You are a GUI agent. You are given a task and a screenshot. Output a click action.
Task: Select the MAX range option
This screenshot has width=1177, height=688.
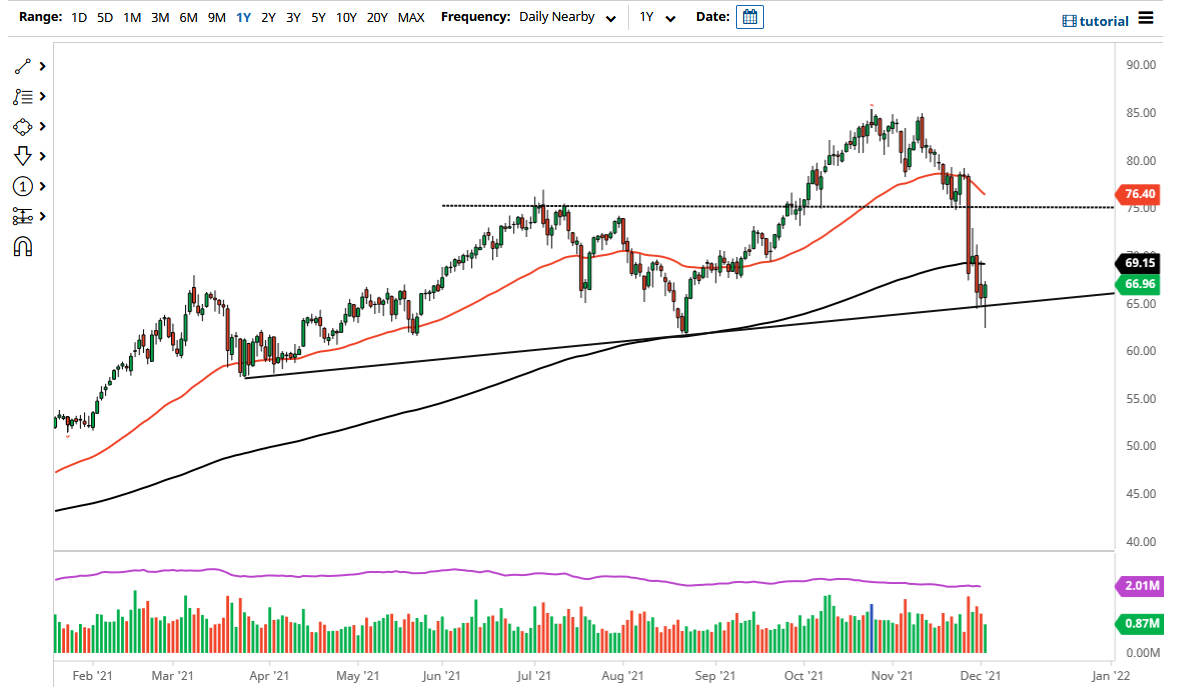tap(410, 17)
